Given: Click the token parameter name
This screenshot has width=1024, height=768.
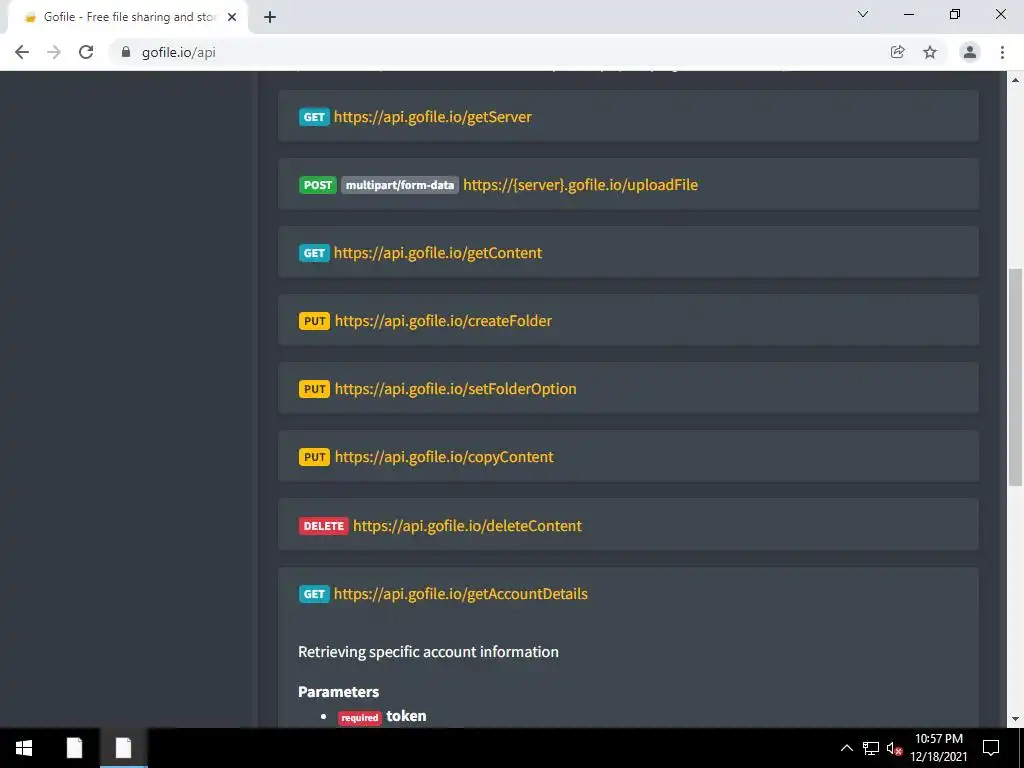Looking at the screenshot, I should click(406, 716).
